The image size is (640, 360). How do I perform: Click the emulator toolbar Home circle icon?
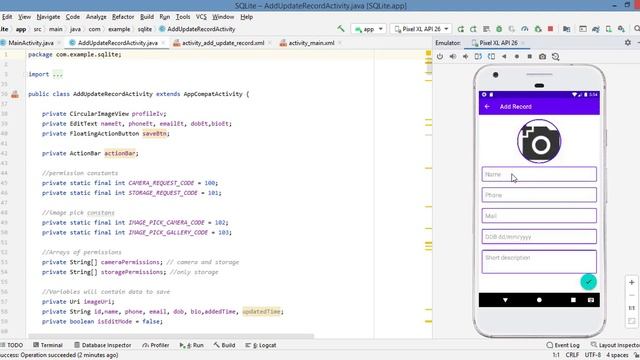pos(517,56)
